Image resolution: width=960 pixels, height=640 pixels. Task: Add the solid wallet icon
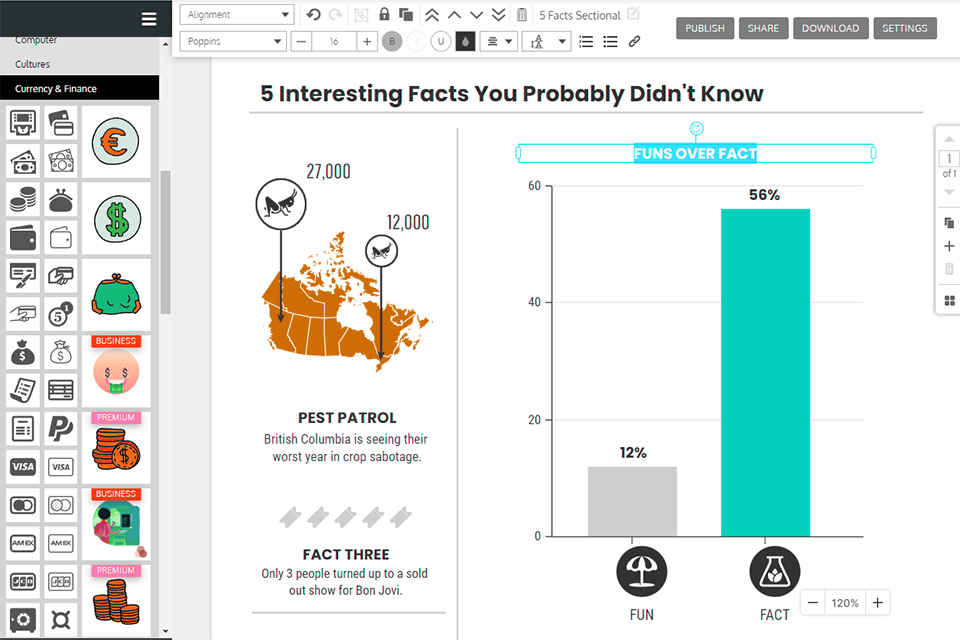tap(23, 238)
